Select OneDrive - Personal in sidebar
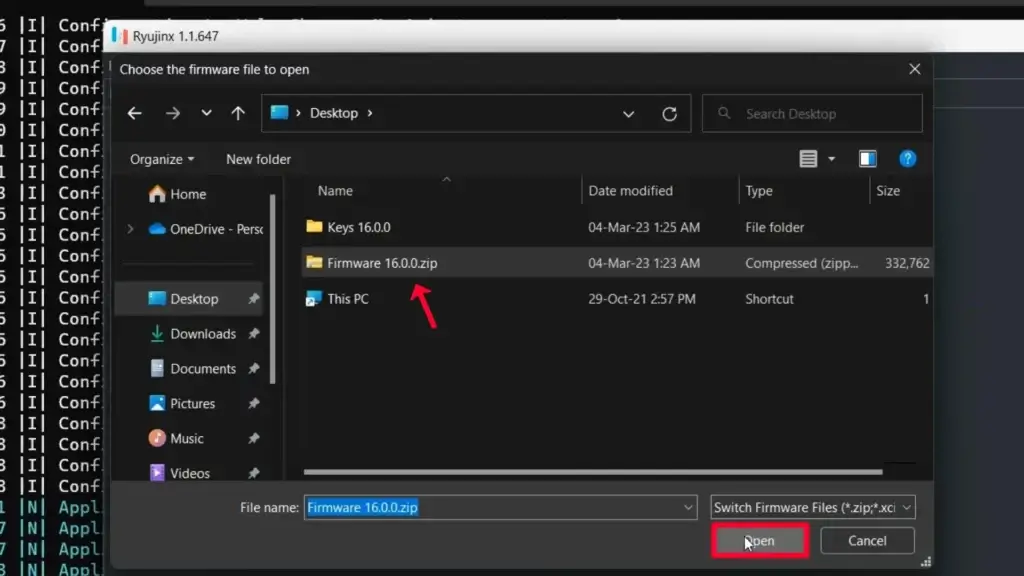Image resolution: width=1024 pixels, height=576 pixels. click(206, 229)
